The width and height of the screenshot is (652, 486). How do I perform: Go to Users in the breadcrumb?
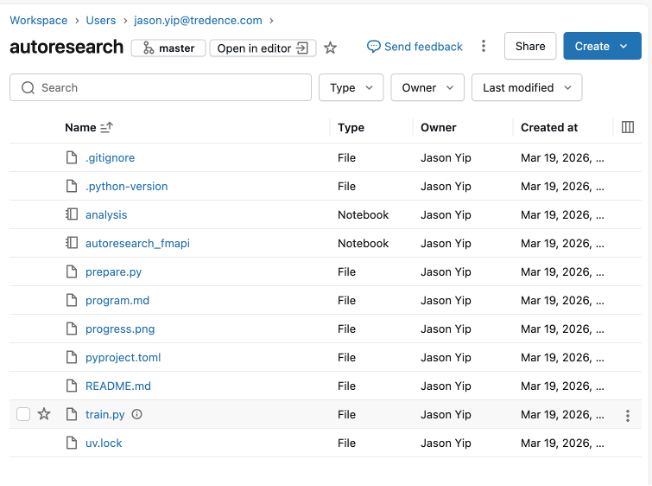pos(100,20)
